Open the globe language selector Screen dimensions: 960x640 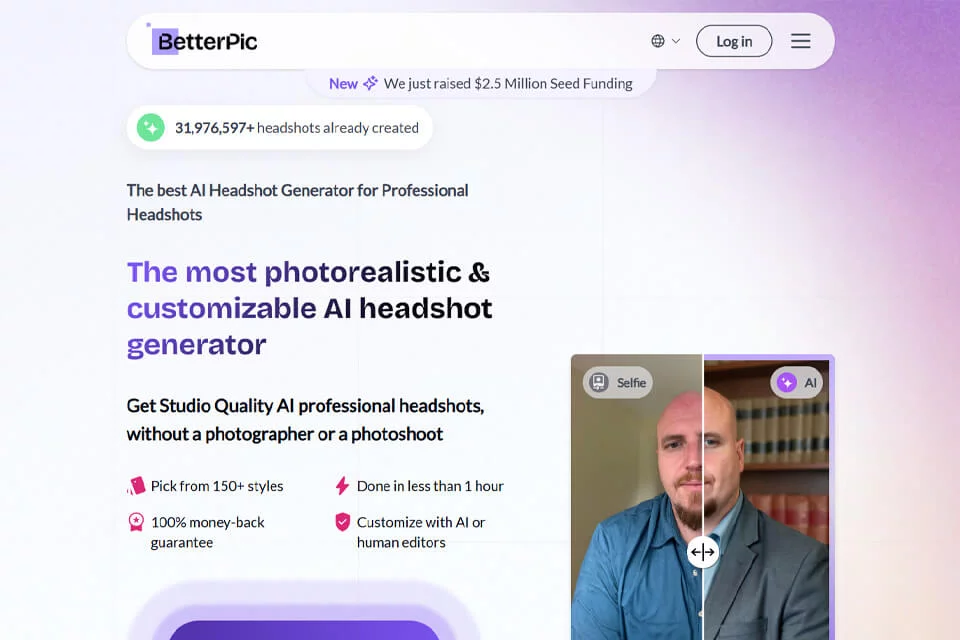[x=658, y=41]
